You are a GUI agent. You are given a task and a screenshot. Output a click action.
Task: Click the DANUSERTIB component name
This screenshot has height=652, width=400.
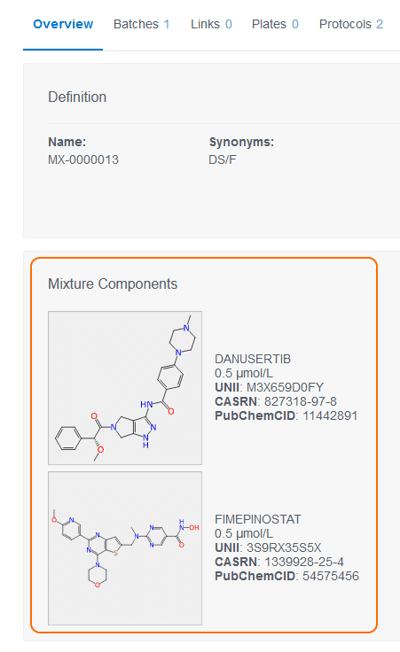pyautogui.click(x=253, y=359)
